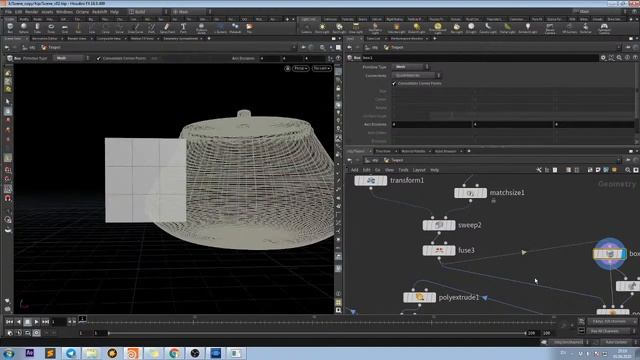Screen dimensions: 640x360
Task: Open the Main radial menu dropdown
Action: [x=191, y=12]
